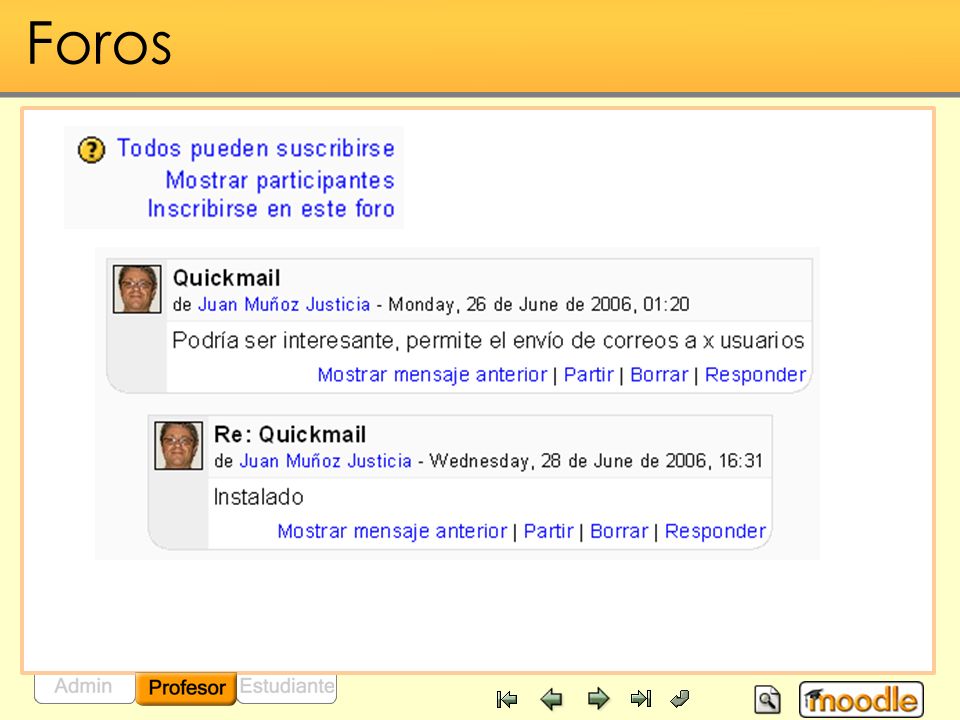Click the 'Quickmail' post title
The image size is (960, 720).
point(227,279)
